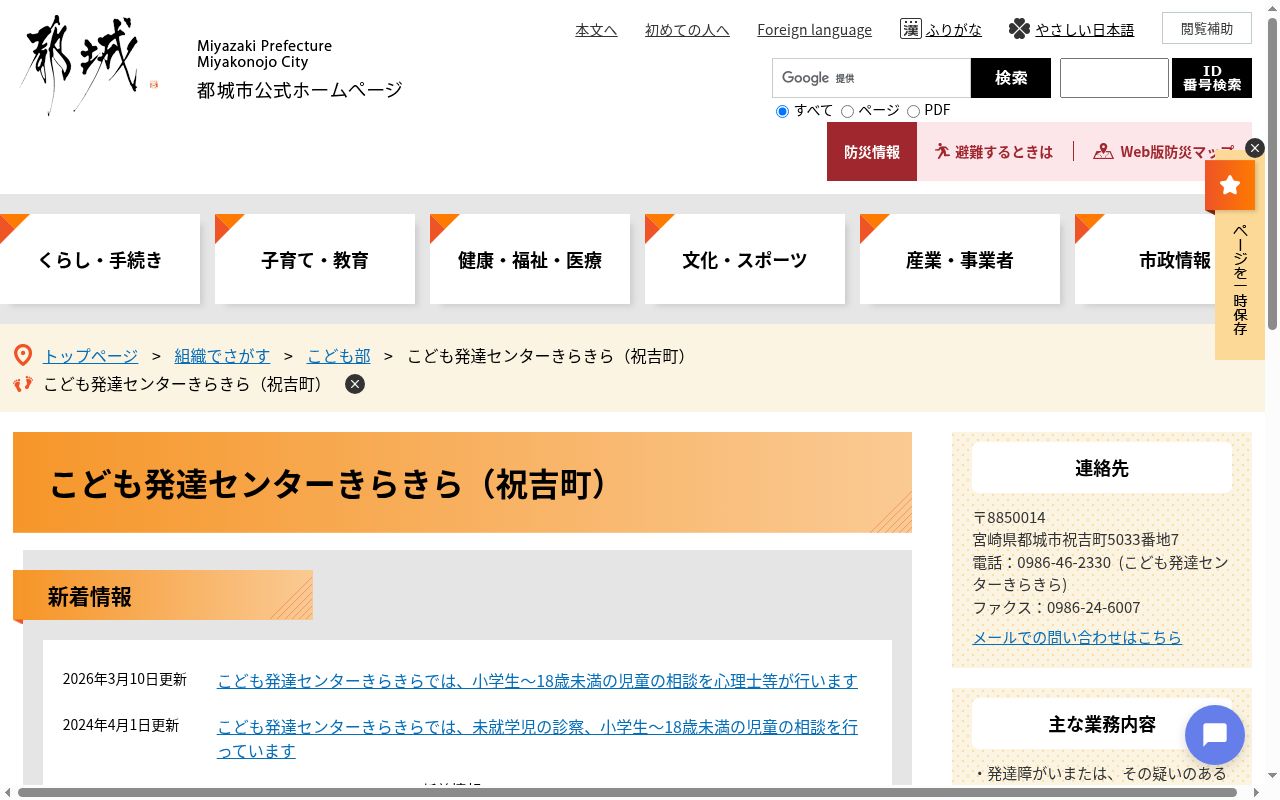
Task: Open the chat bubble widget
Action: [1214, 735]
